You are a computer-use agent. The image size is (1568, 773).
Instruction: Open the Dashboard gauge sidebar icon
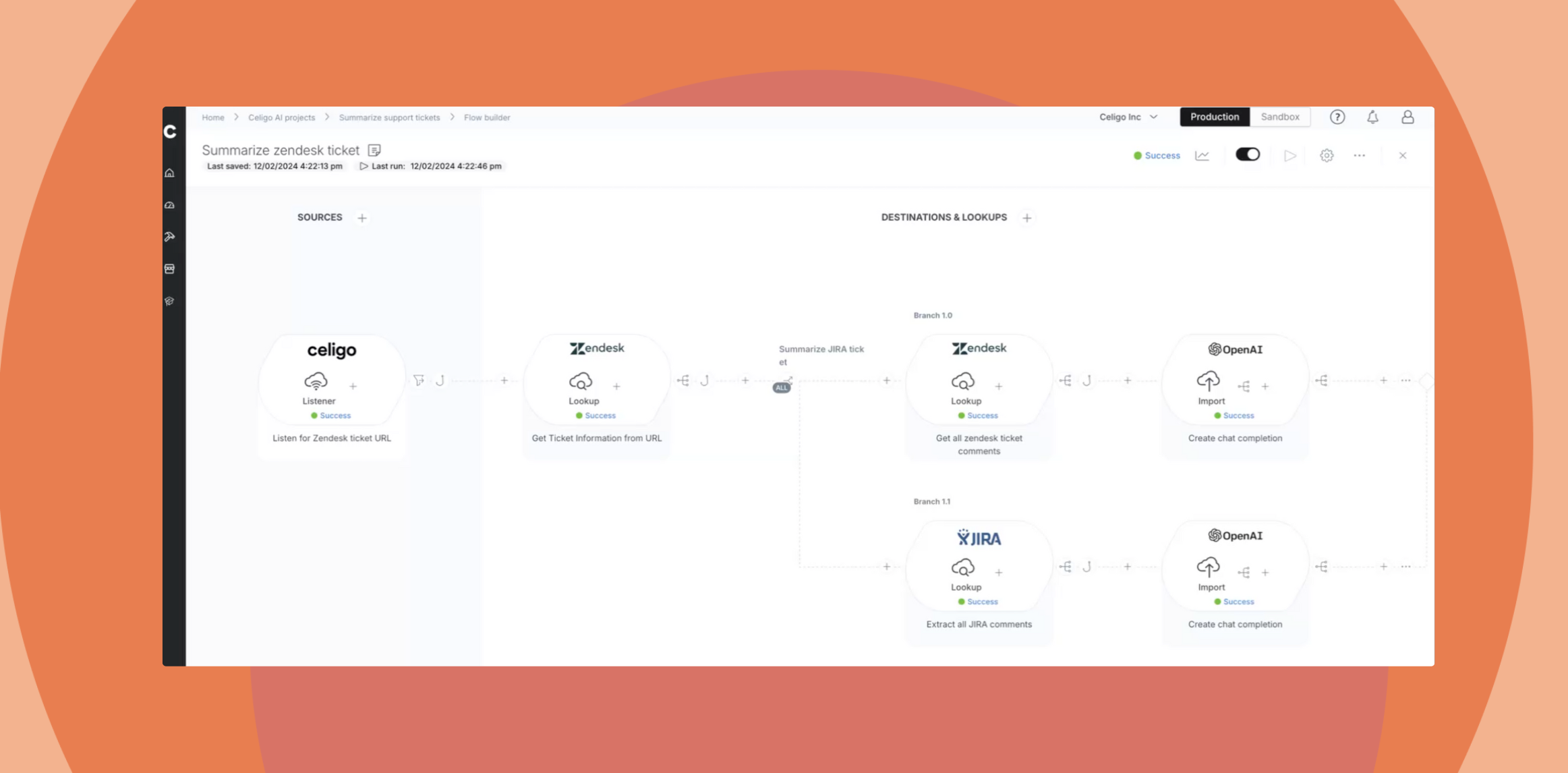point(170,205)
